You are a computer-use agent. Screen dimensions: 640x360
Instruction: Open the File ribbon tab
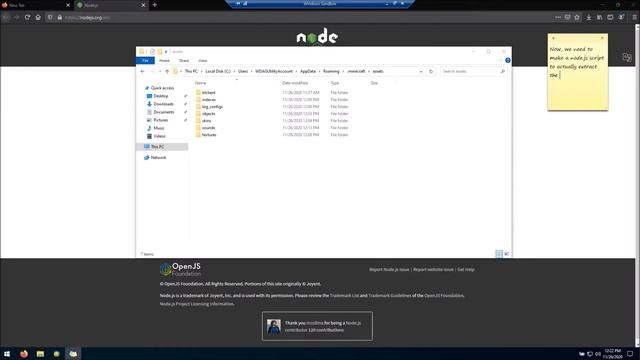click(145, 60)
